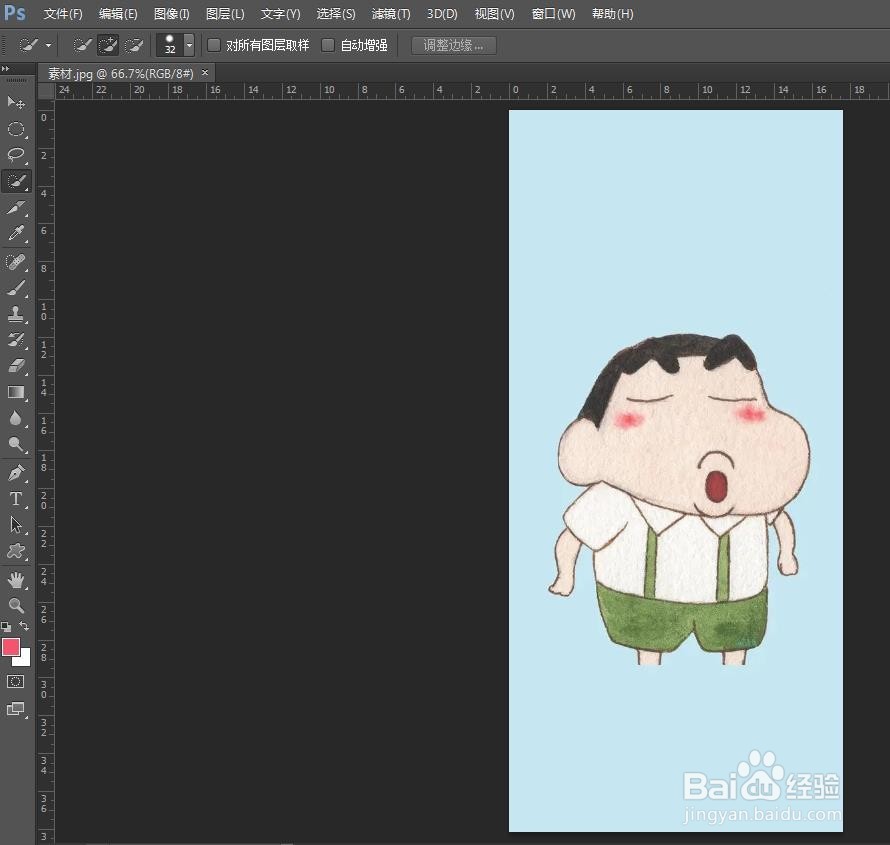
Task: Select the History Brush tool
Action: tap(16, 340)
